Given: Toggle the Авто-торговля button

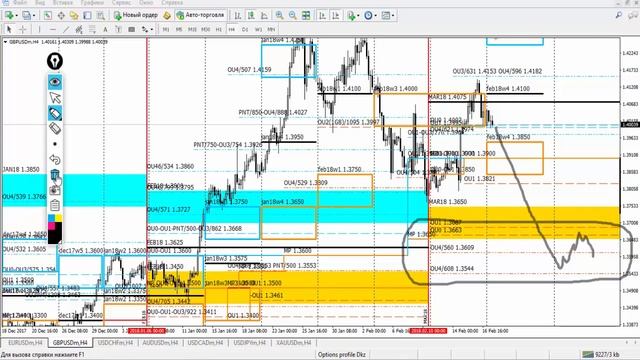Looking at the screenshot, I should pos(200,16).
